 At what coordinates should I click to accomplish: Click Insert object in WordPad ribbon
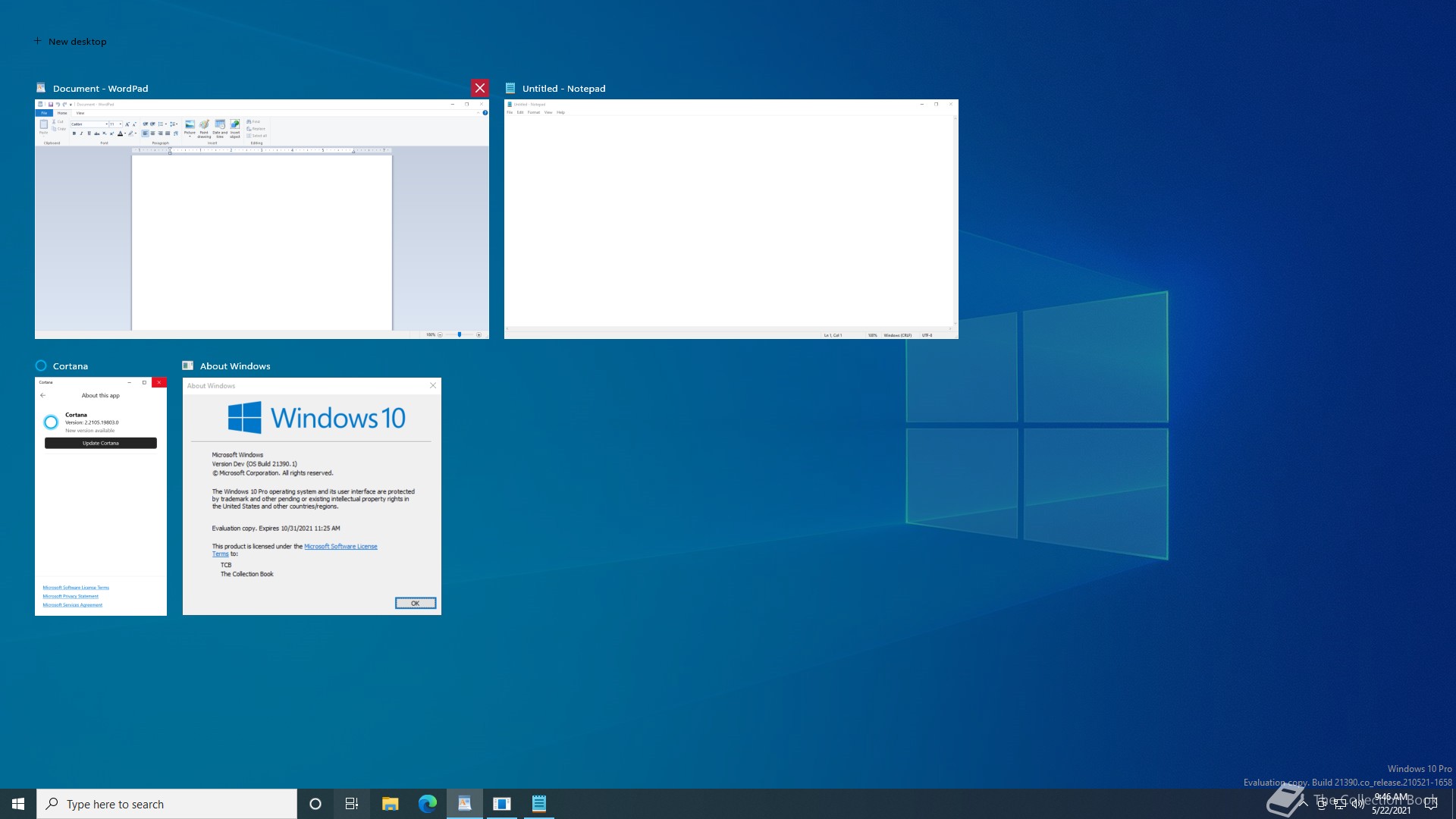[x=235, y=128]
